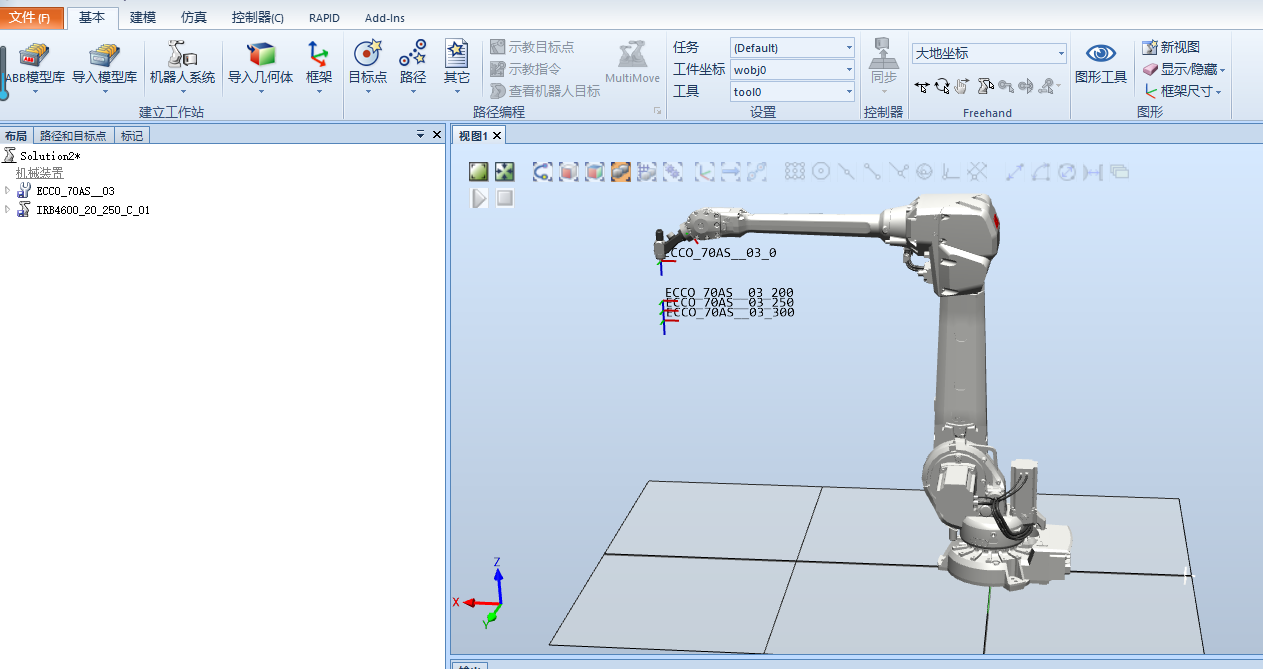Select Freehand Move tool
1263x669 pixels.
click(922, 87)
